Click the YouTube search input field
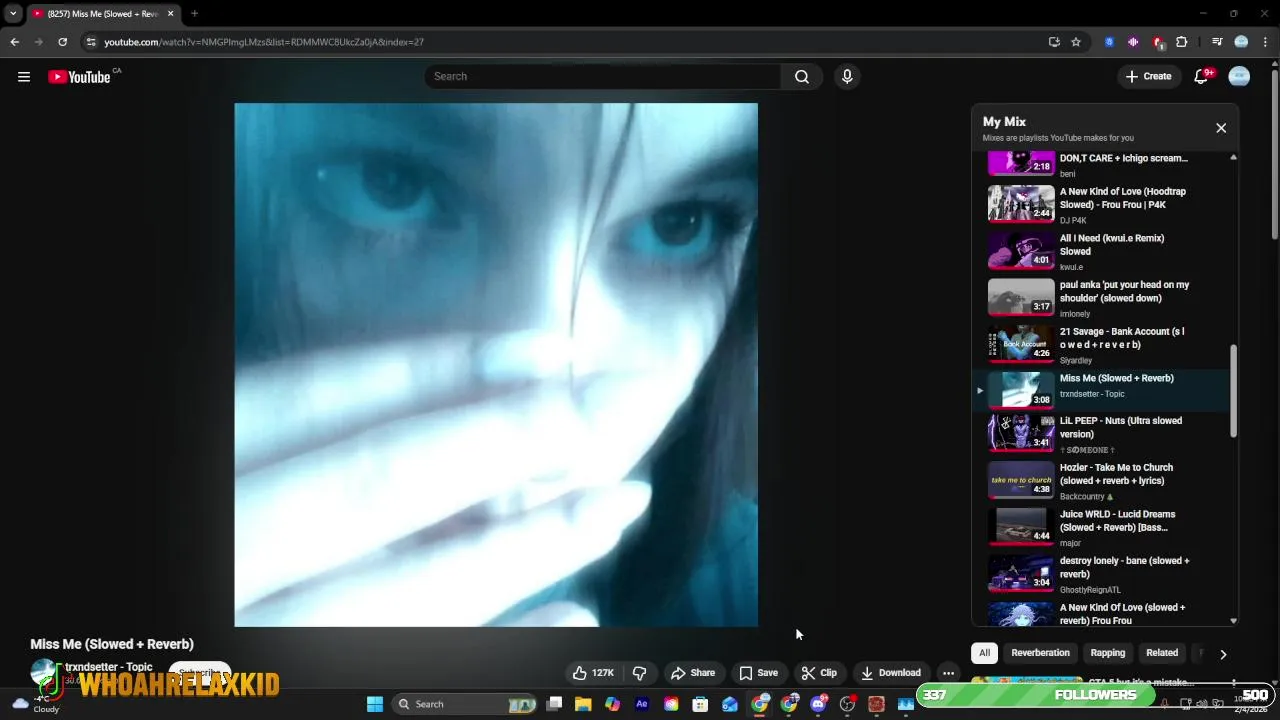Screen dimensions: 1280x720 (x=603, y=77)
